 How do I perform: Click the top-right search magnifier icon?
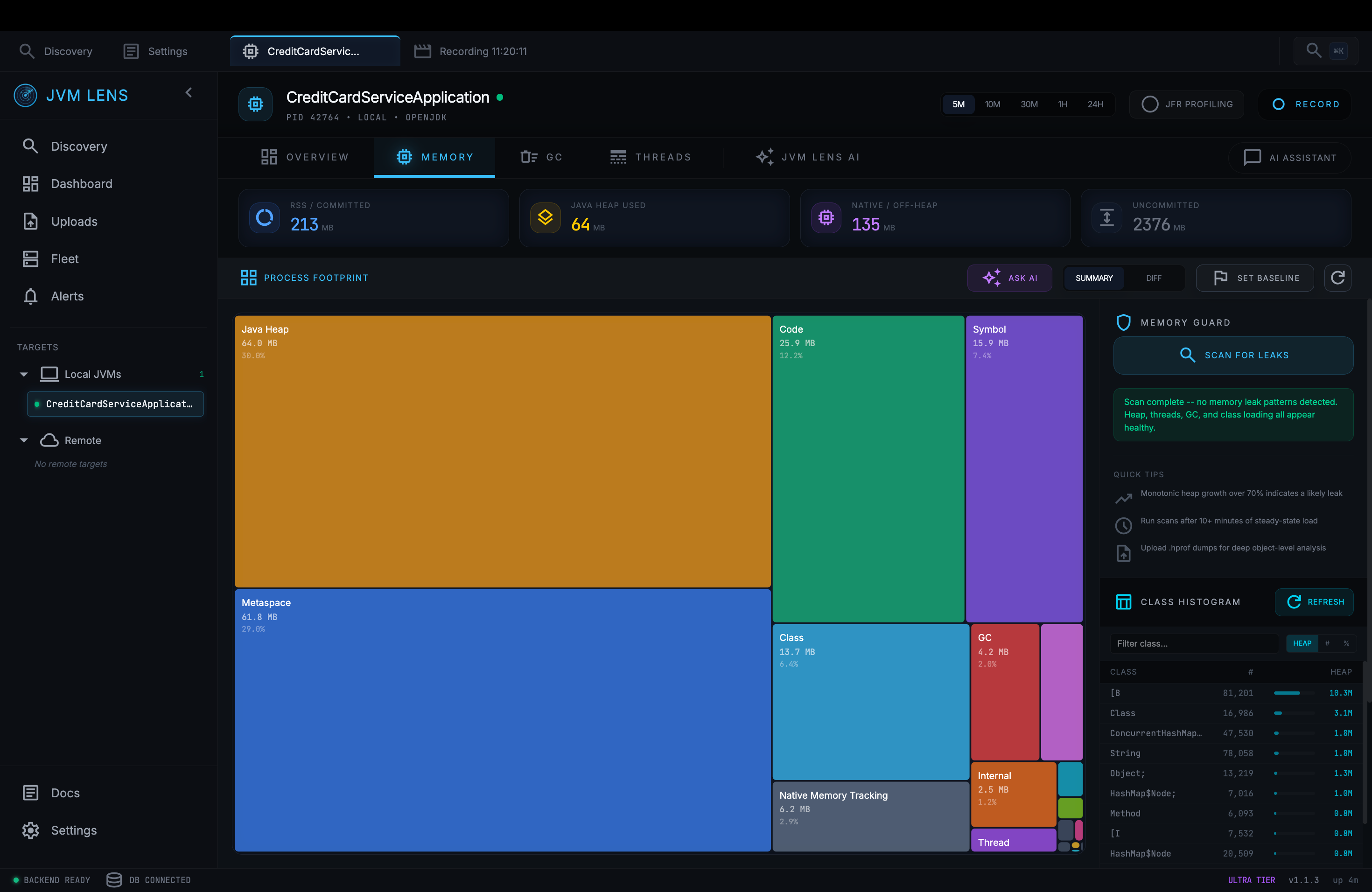[1313, 51]
